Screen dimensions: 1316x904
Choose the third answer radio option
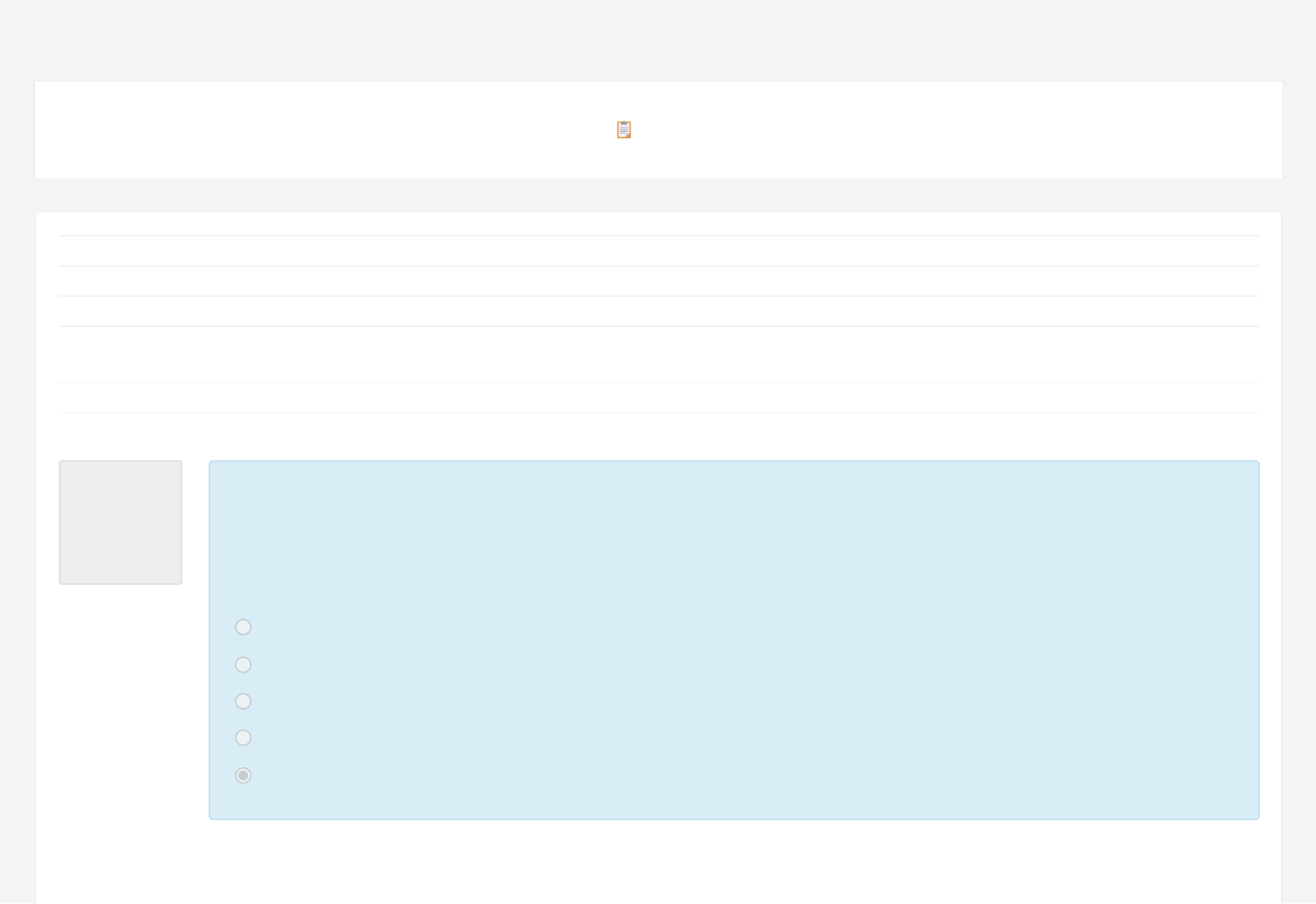click(243, 701)
